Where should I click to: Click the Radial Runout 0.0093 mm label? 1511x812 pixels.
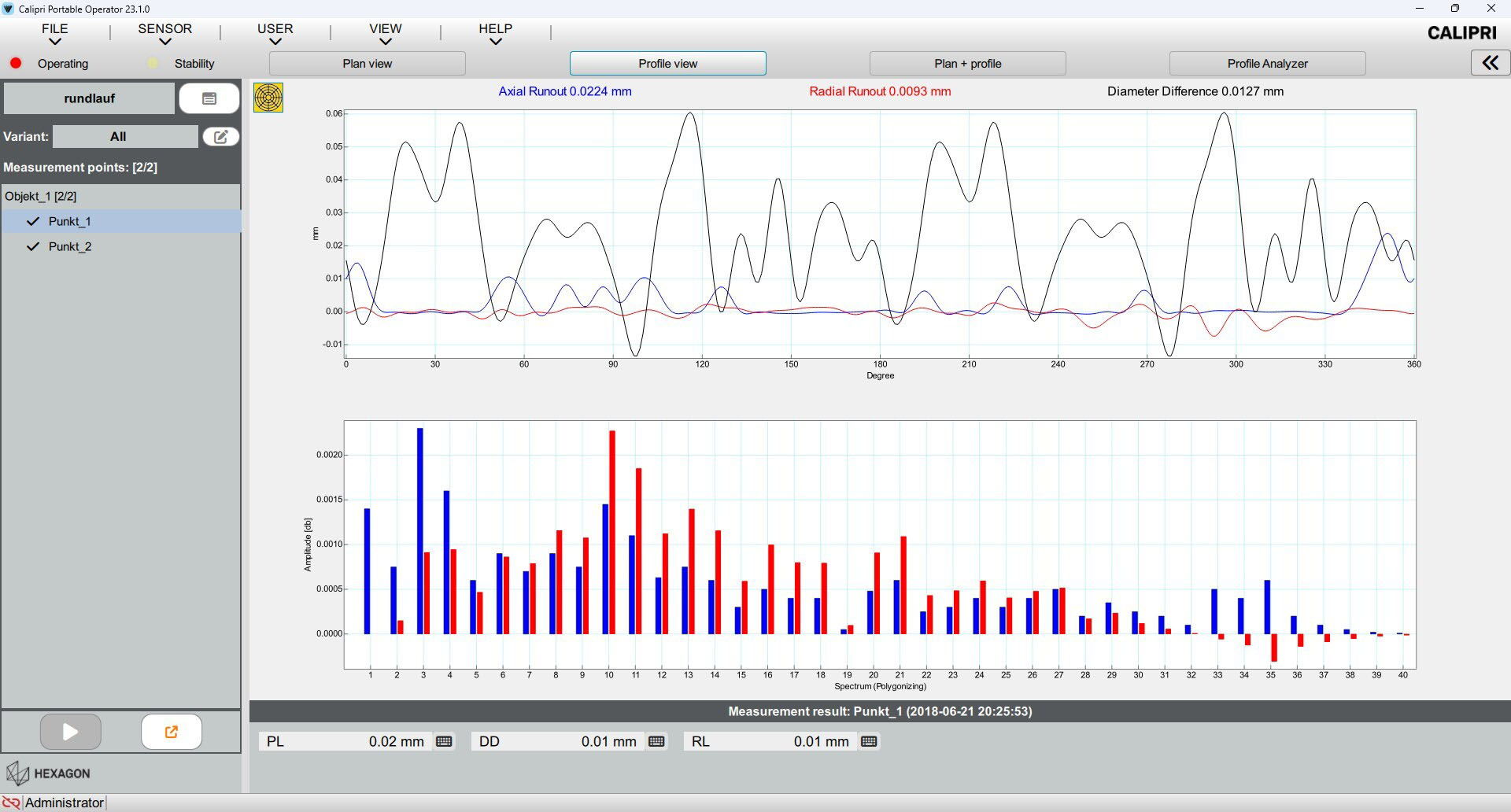(880, 91)
